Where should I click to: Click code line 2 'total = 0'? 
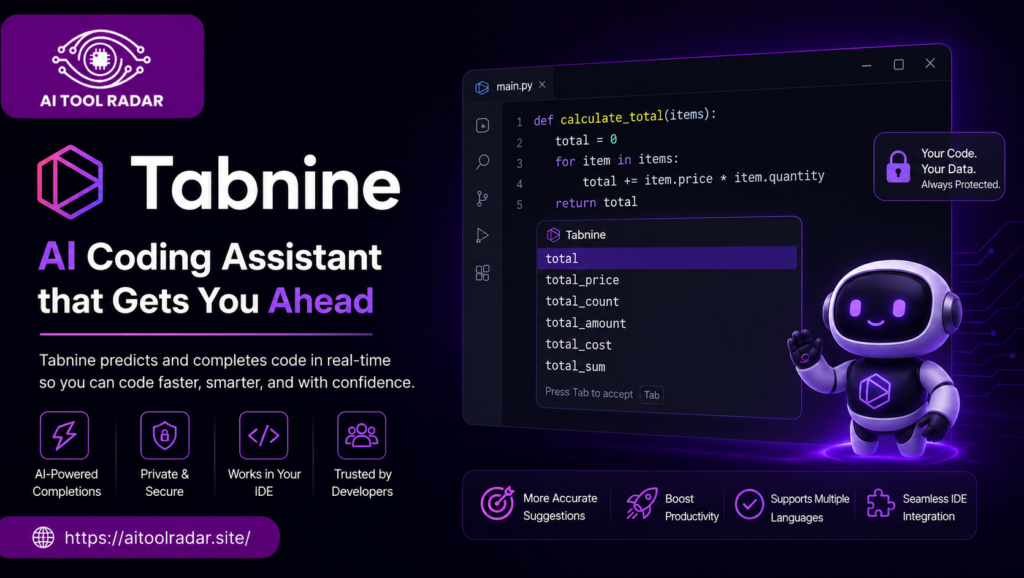[x=586, y=140]
